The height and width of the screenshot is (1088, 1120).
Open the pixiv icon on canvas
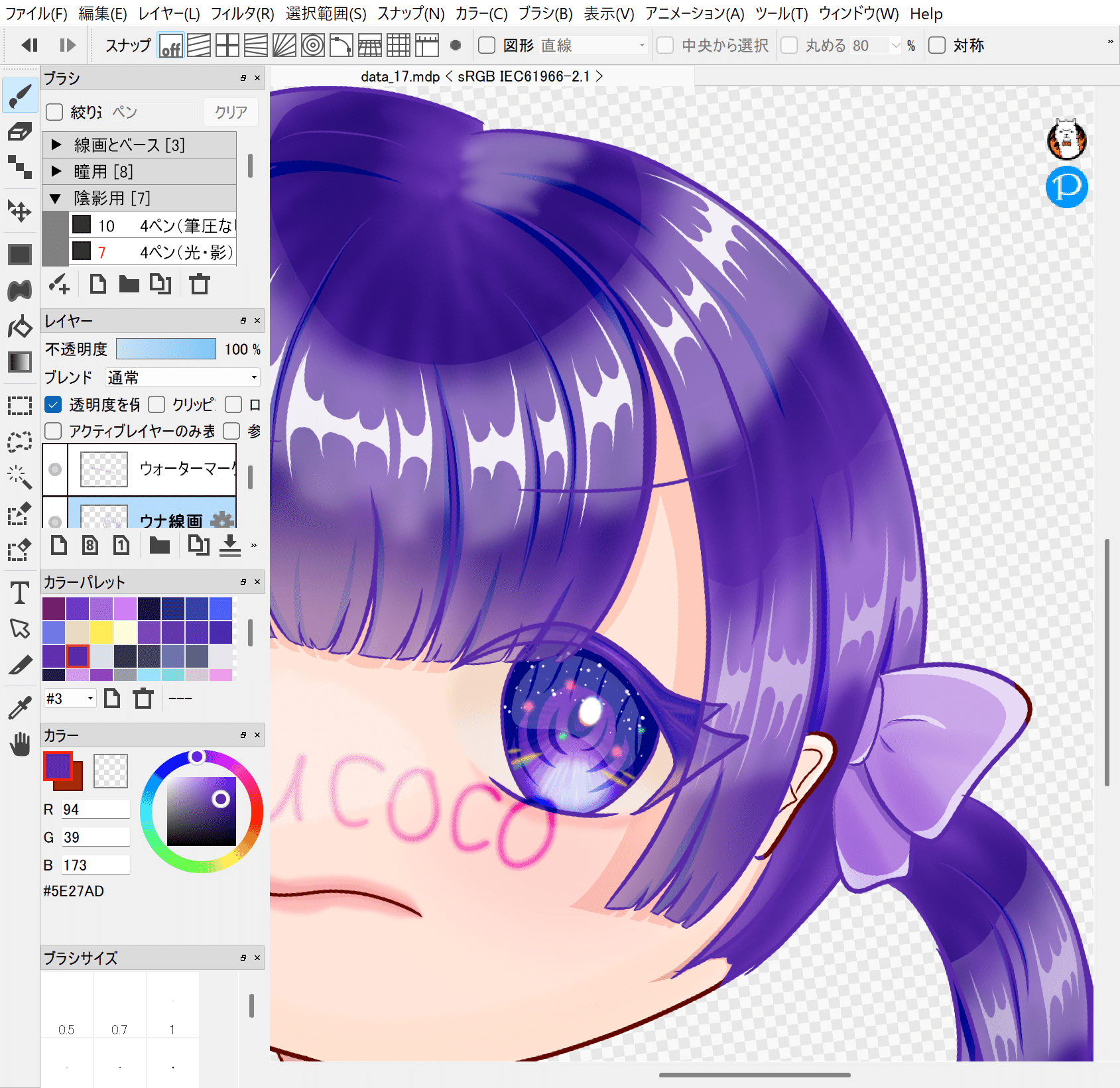pyautogui.click(x=1066, y=186)
